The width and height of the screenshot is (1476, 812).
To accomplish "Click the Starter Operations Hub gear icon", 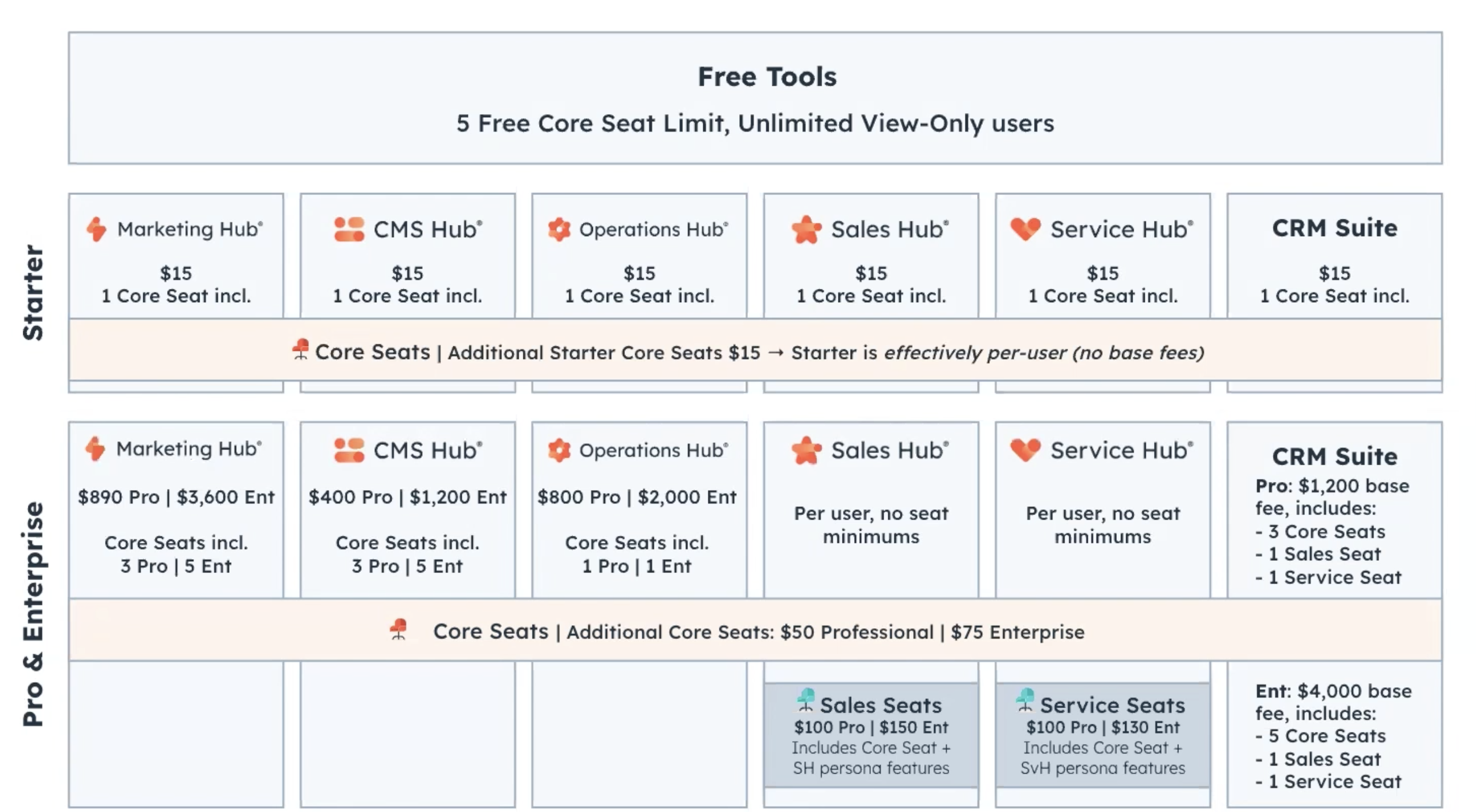I will click(559, 229).
